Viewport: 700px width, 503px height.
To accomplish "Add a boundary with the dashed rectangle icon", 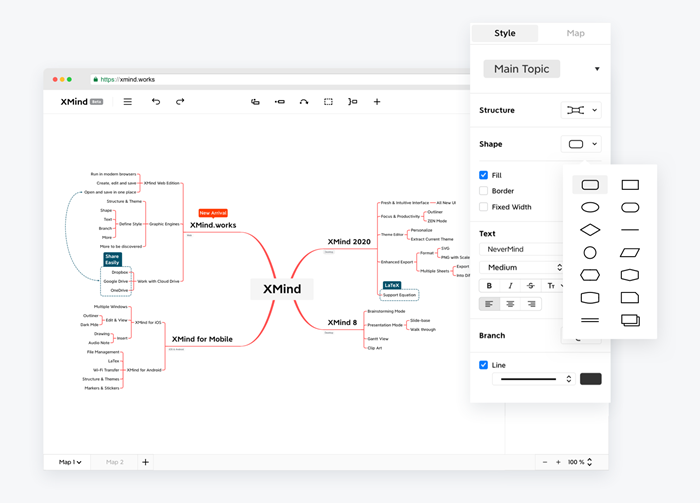I will 328,102.
